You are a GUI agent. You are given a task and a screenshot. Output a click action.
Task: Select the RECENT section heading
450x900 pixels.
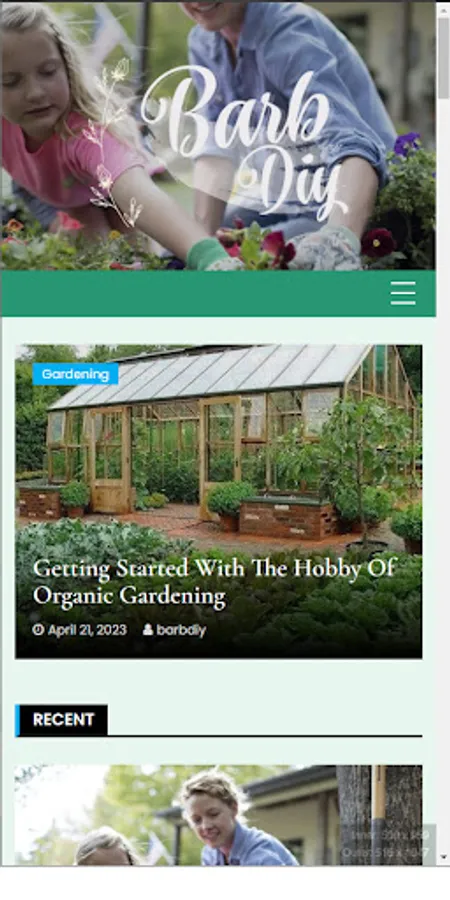[x=63, y=720]
